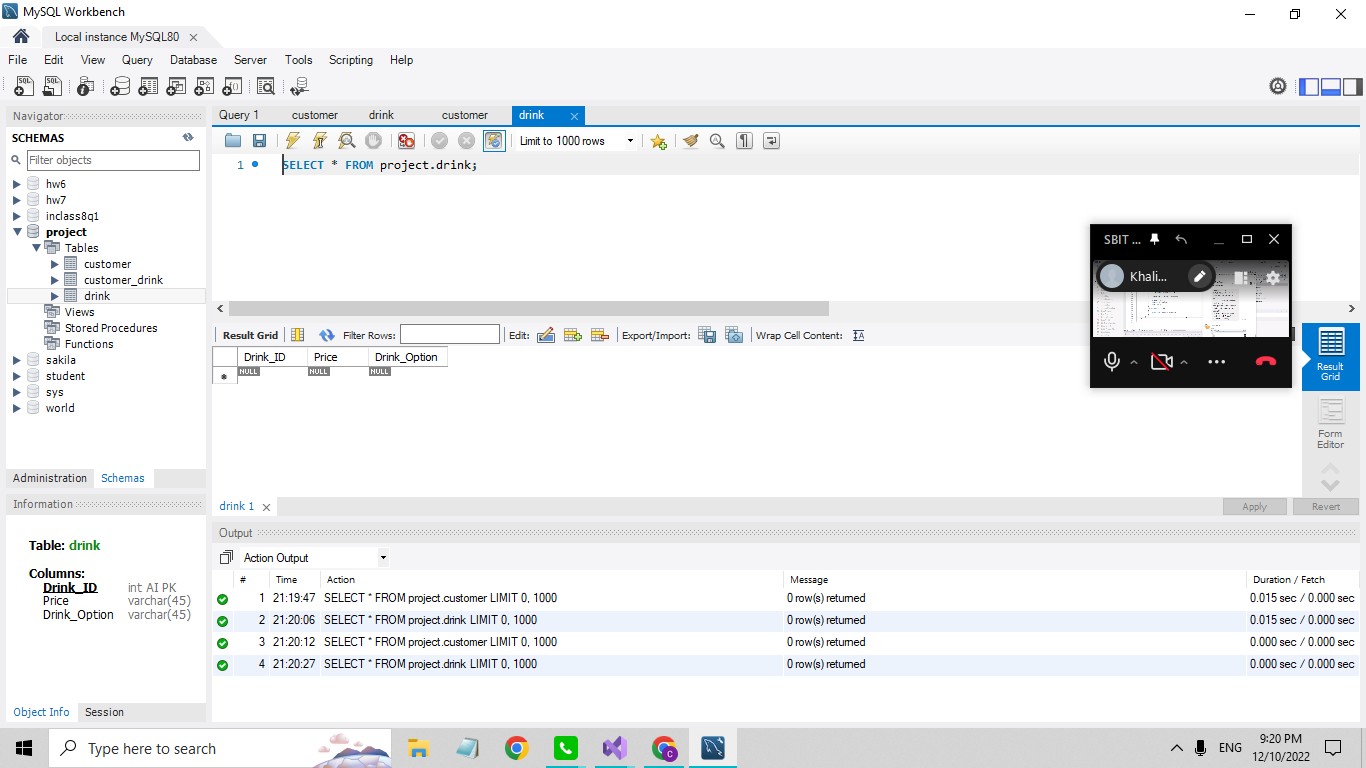This screenshot has height=768, width=1366.
Task: Save the script with floppy icon
Action: 259,141
